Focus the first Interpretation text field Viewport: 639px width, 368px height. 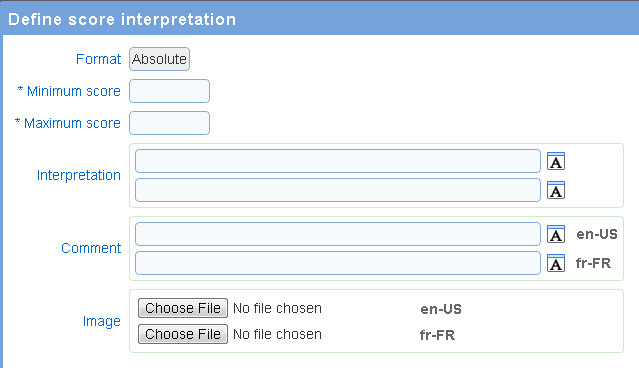pos(338,161)
